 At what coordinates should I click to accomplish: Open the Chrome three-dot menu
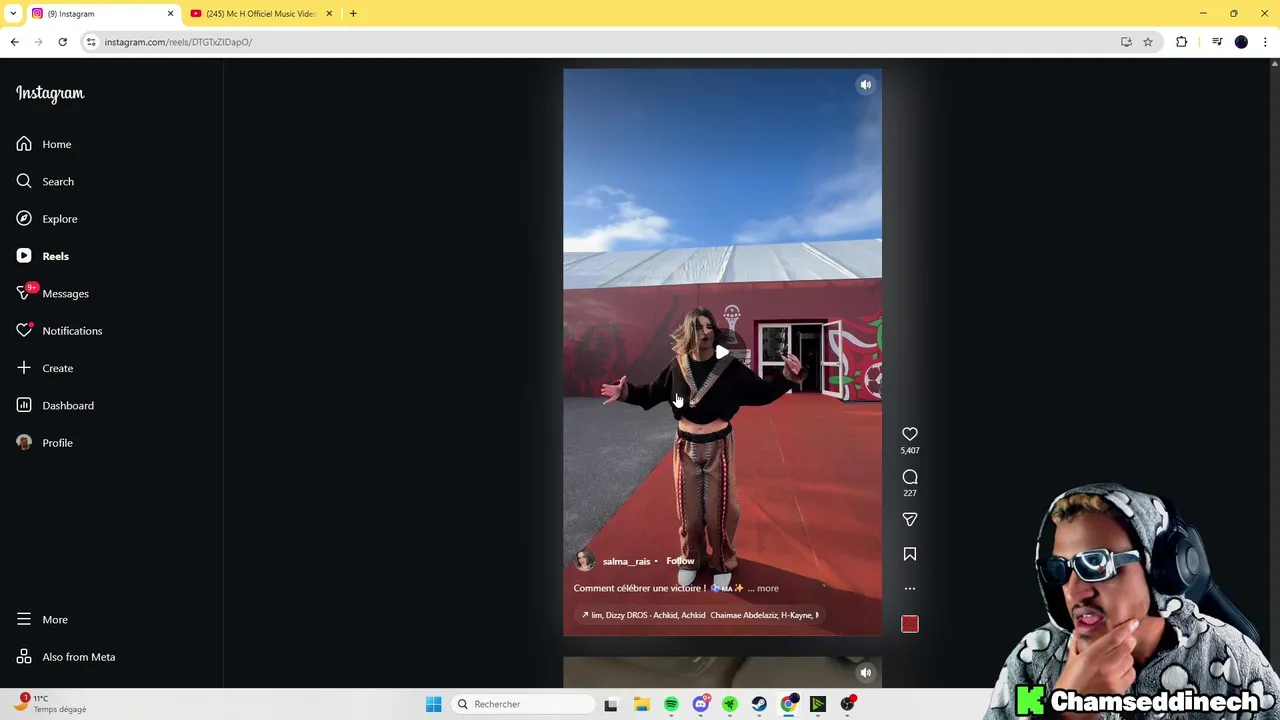pos(1265,42)
